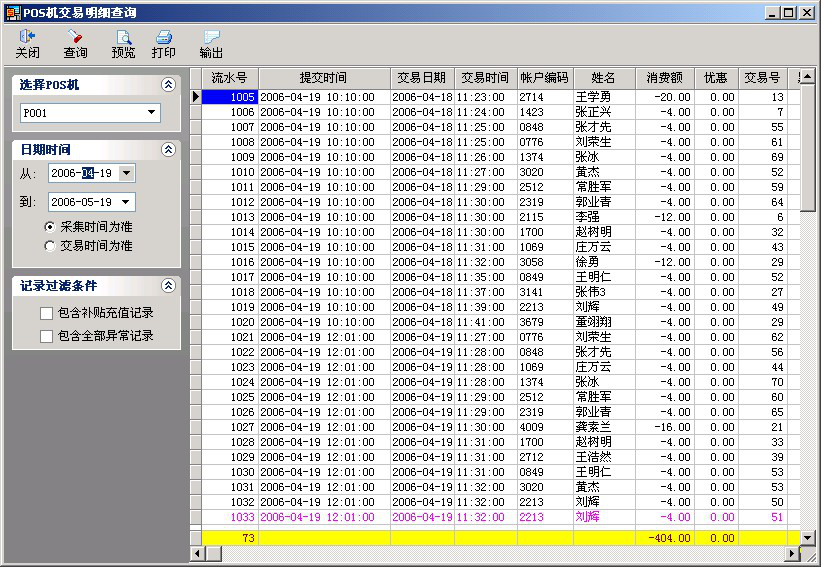Sort by the 姓名 column header
821x567 pixels.
tap(603, 78)
